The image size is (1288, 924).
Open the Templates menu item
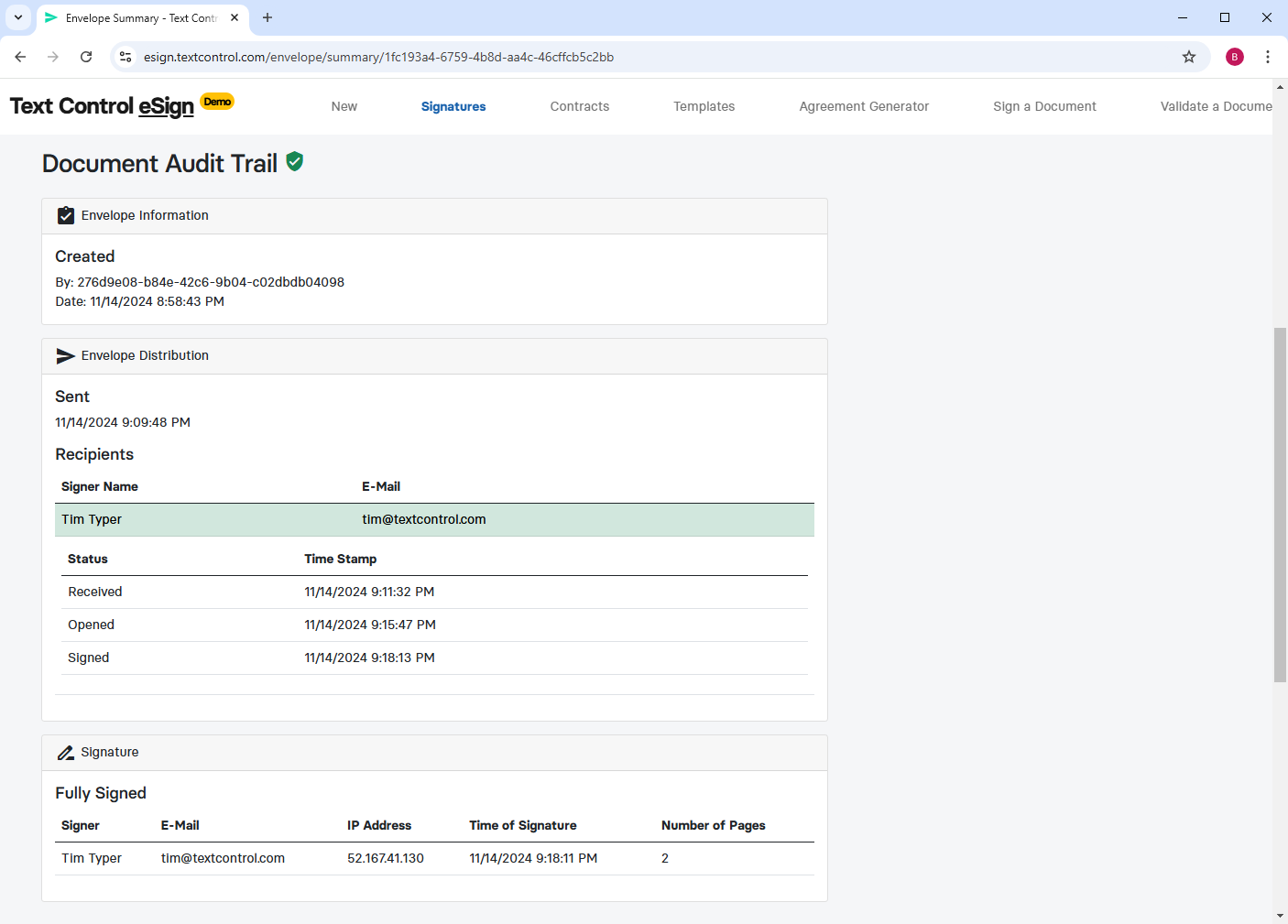[704, 106]
